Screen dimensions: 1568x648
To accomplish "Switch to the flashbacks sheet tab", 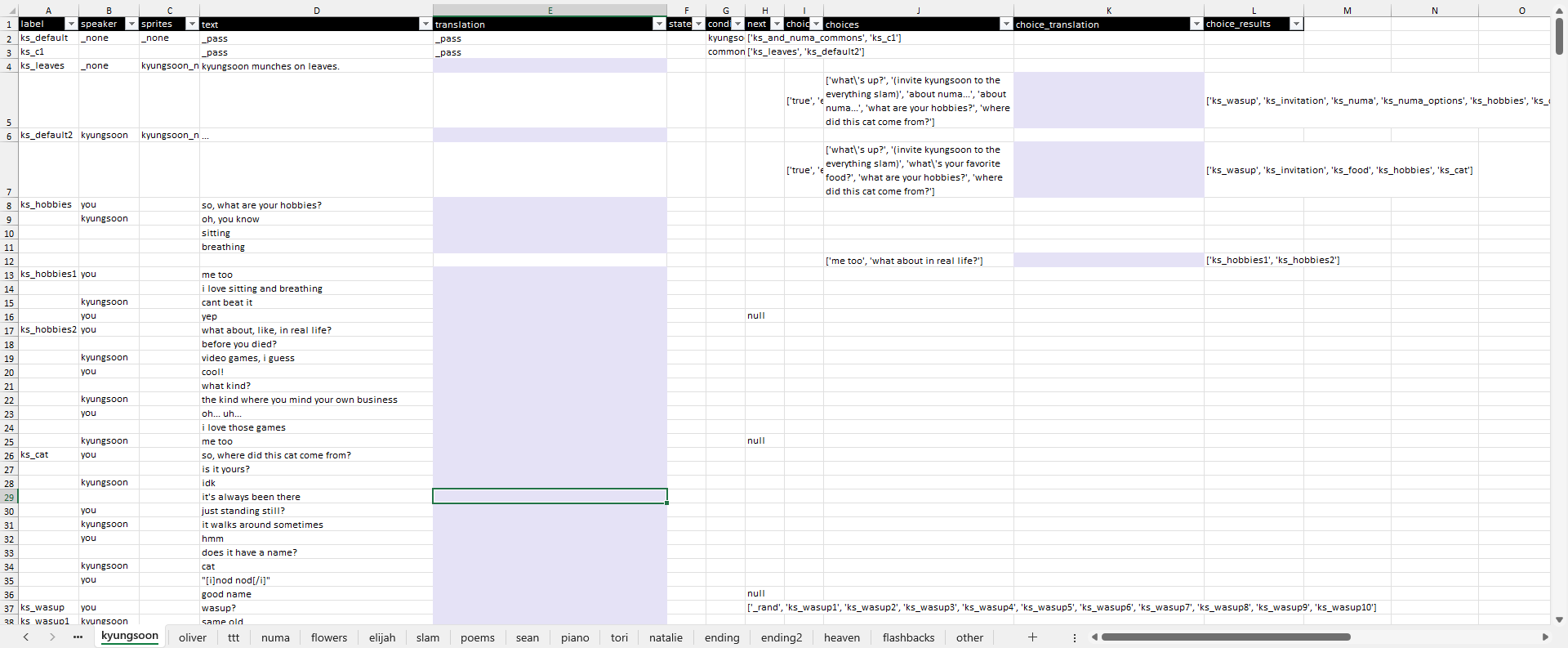I will tap(908, 637).
